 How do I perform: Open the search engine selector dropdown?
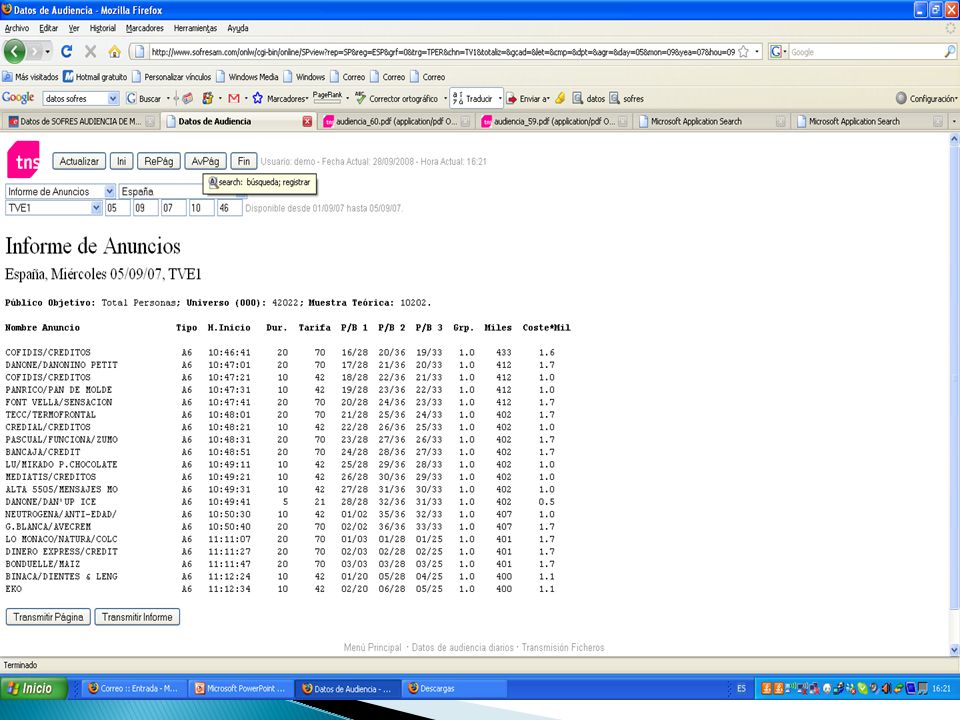tap(778, 52)
